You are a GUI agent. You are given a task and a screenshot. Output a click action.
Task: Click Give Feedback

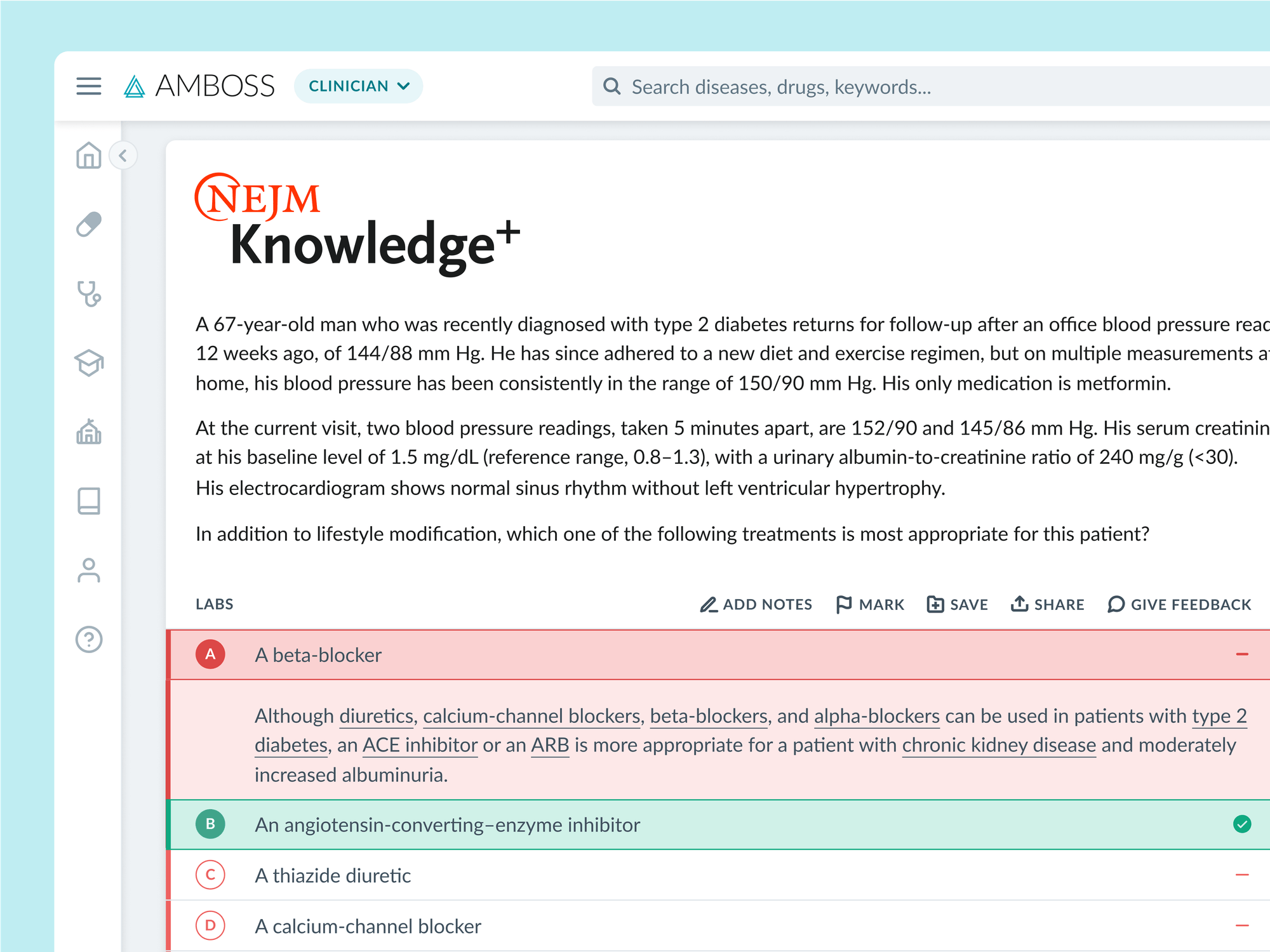1179,604
